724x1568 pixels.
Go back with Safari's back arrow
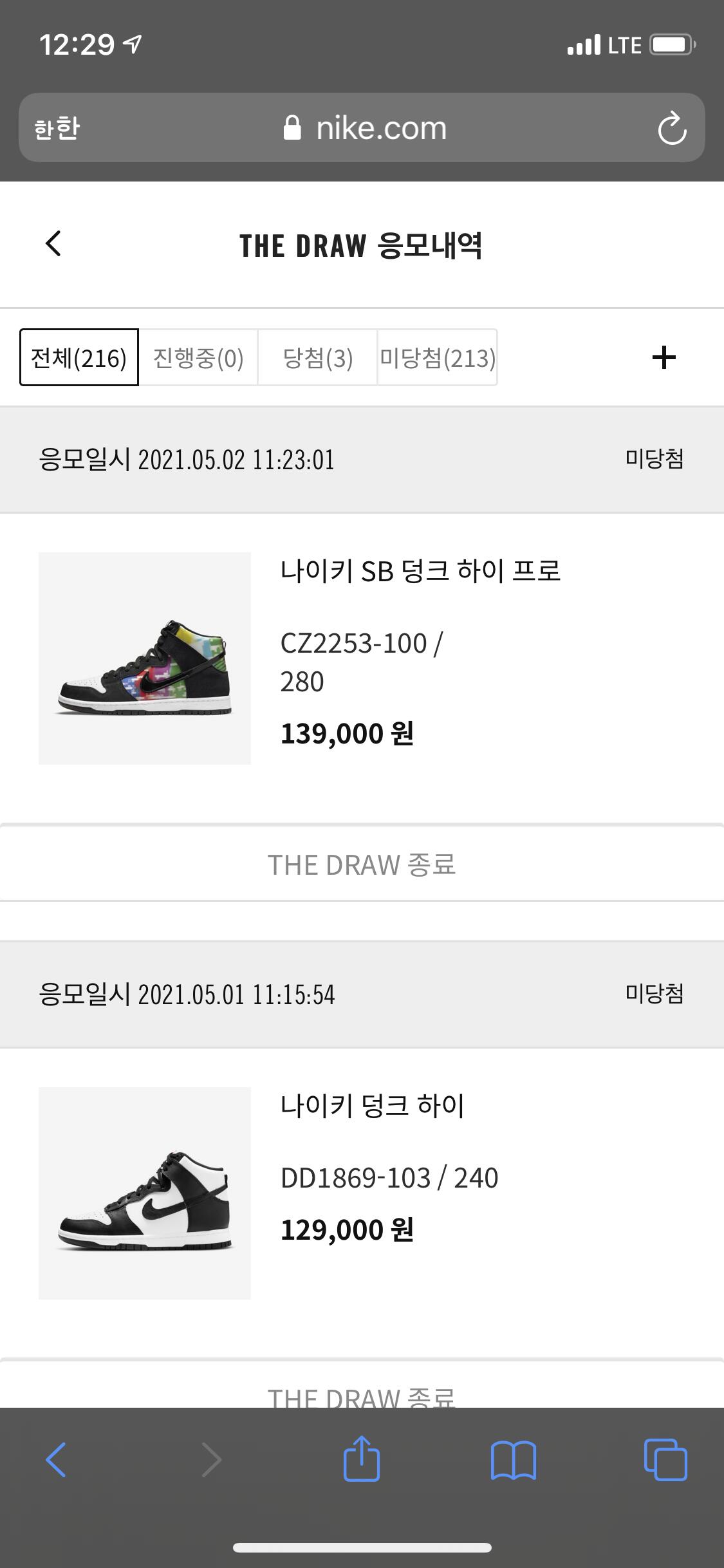56,1459
